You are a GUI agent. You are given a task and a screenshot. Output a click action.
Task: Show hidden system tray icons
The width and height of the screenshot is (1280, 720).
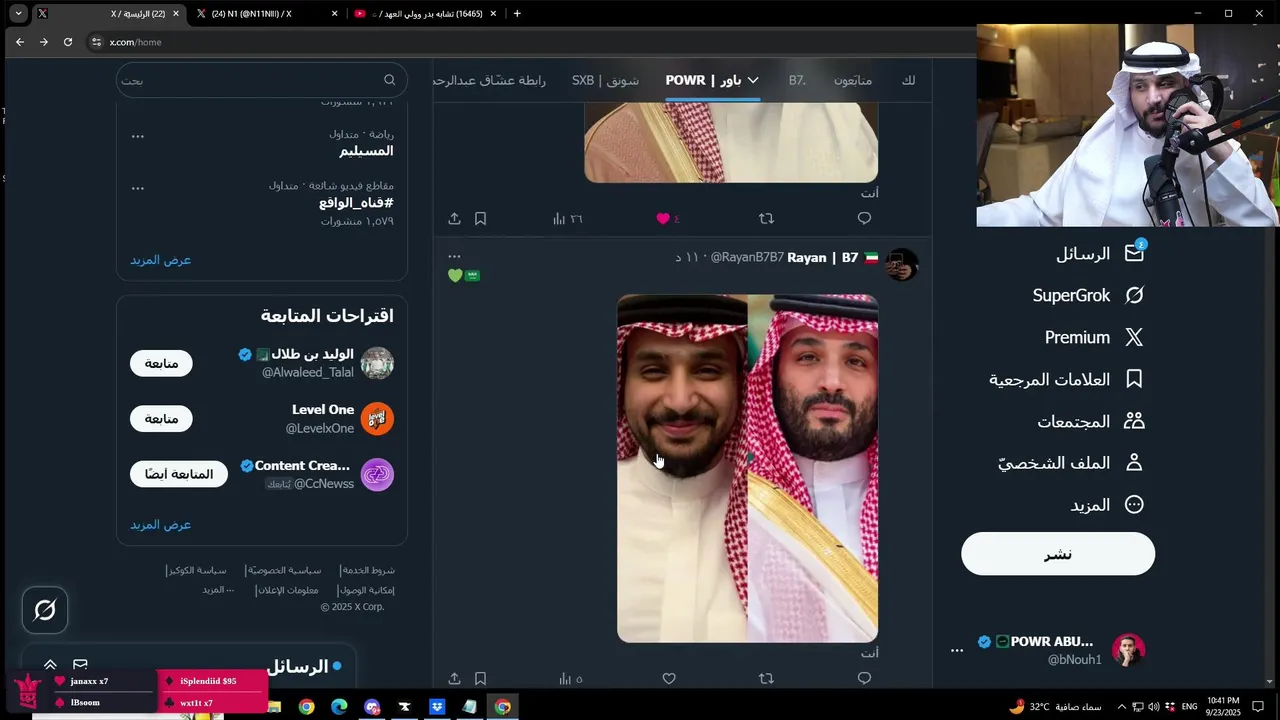tap(1121, 707)
